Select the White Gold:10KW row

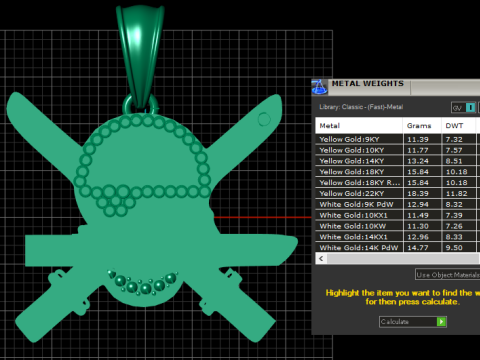coord(398,226)
